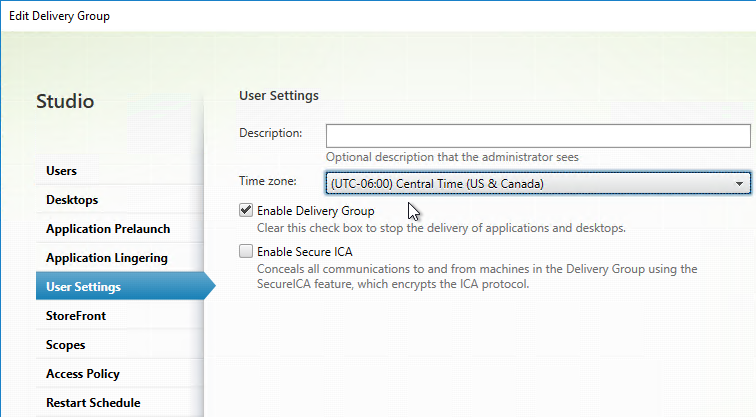Click the Studio heading in sidebar
756x417 pixels.
65,101
